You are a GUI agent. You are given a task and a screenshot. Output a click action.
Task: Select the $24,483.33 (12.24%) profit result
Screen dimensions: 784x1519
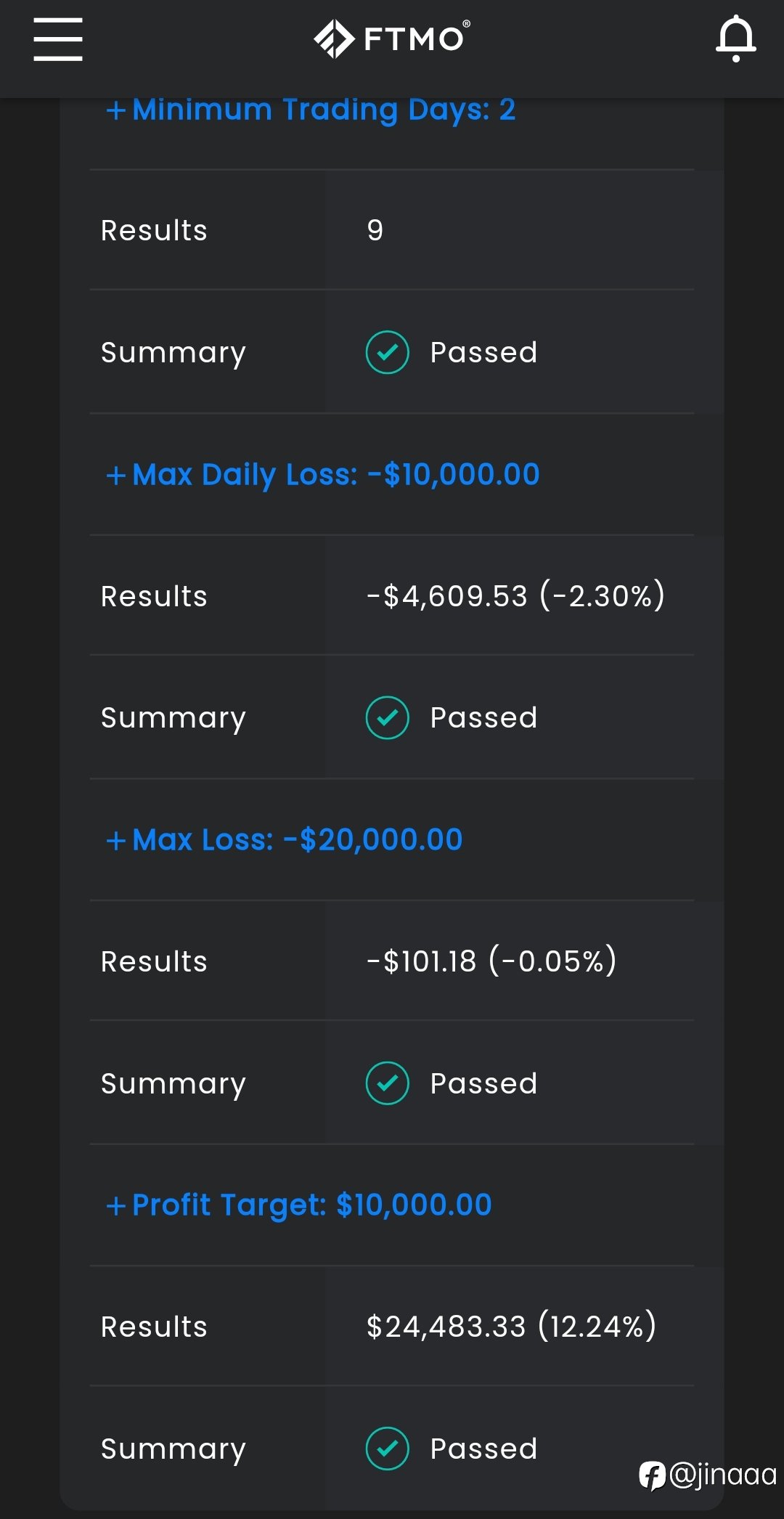(512, 1327)
